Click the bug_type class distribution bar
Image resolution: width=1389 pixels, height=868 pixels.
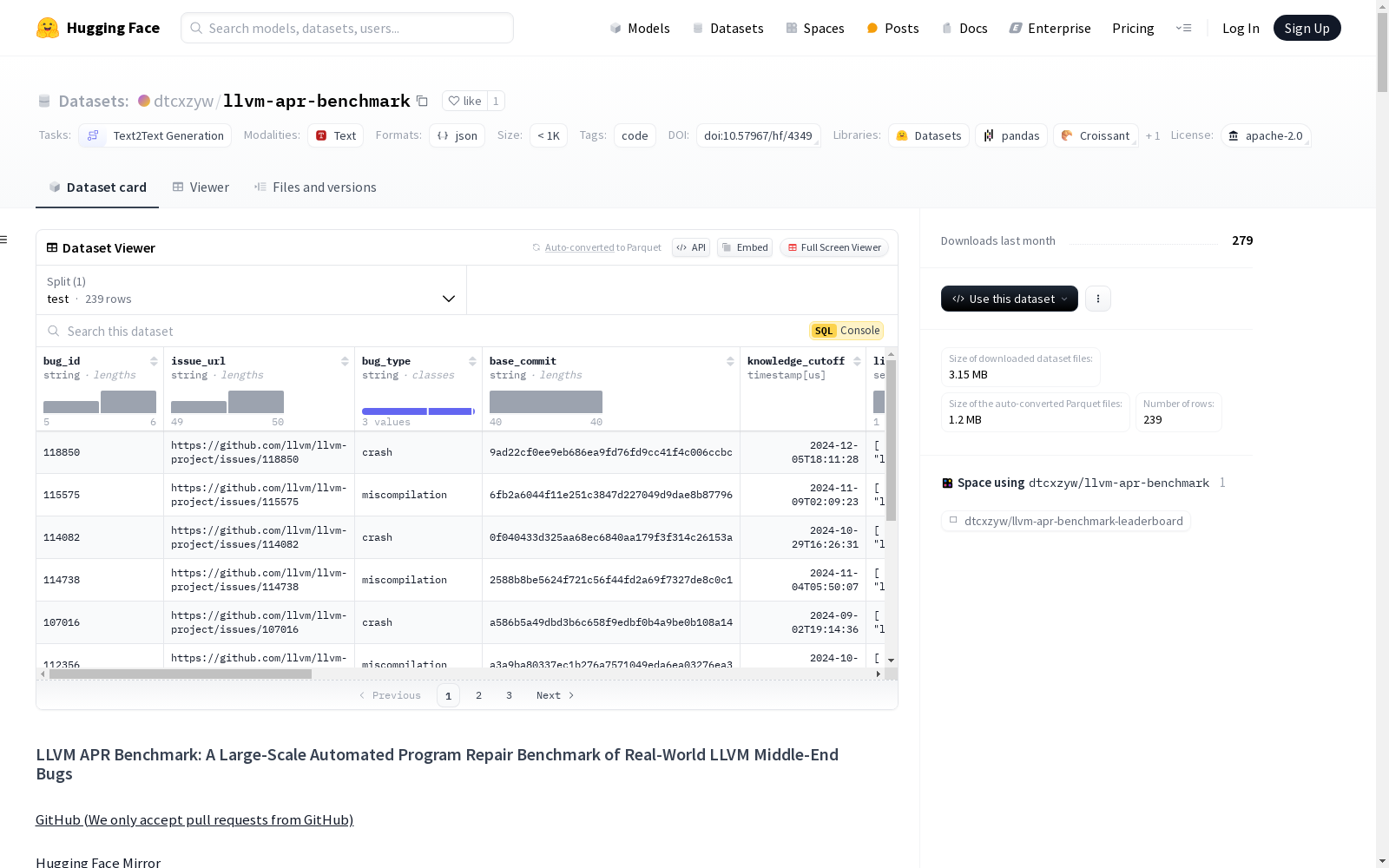point(418,411)
